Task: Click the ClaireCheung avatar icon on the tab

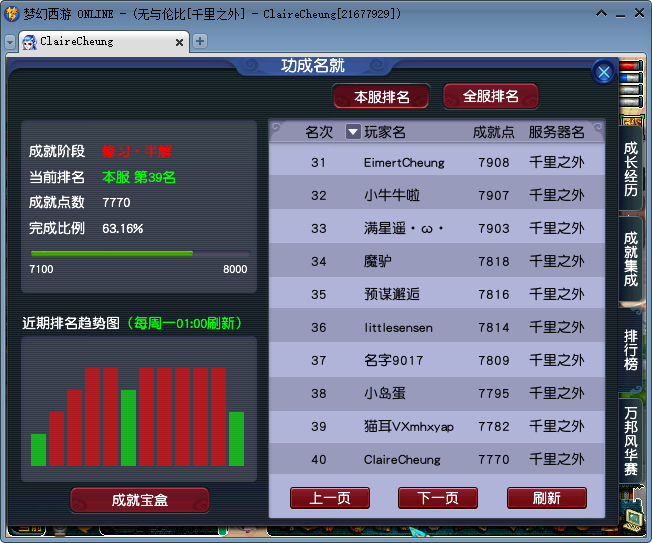Action: click(x=29, y=42)
